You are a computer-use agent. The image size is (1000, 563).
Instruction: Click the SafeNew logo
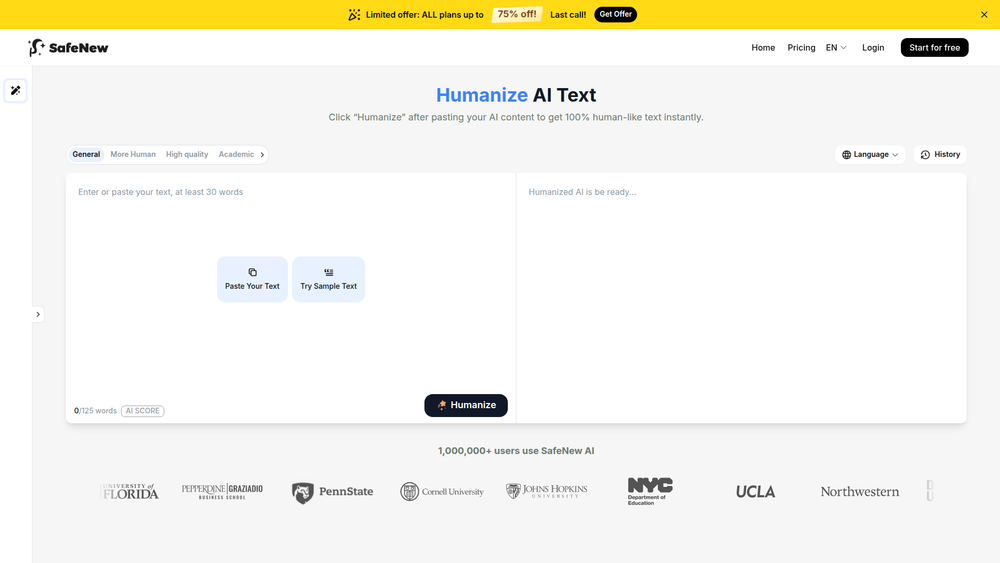pos(68,48)
